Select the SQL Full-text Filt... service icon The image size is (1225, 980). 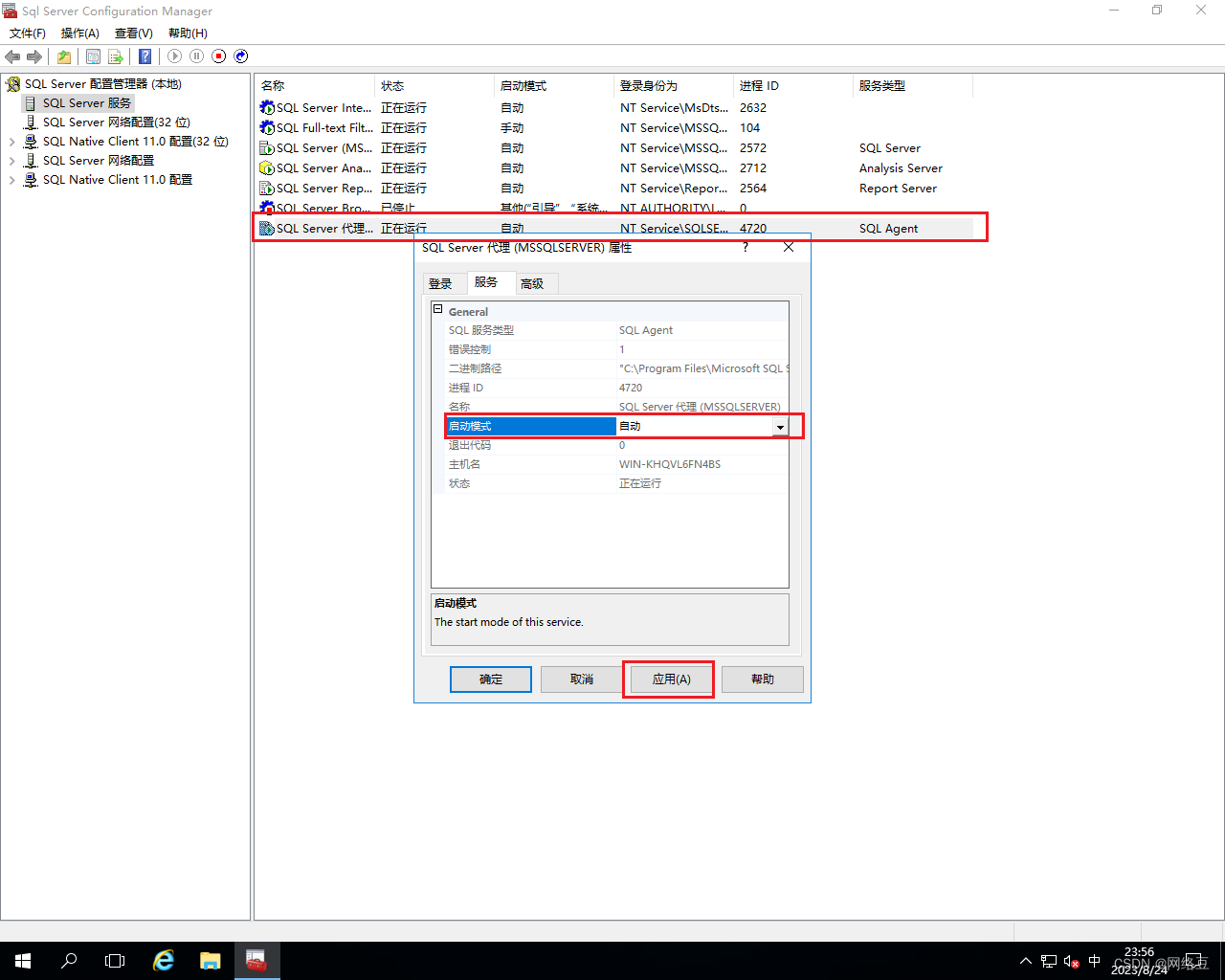click(267, 128)
